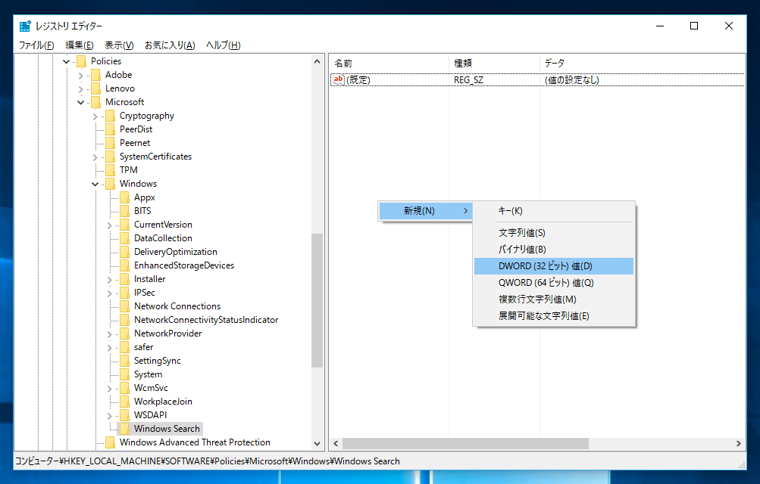Click the Lenovo folder icon
This screenshot has height=484, width=760.
click(96, 88)
